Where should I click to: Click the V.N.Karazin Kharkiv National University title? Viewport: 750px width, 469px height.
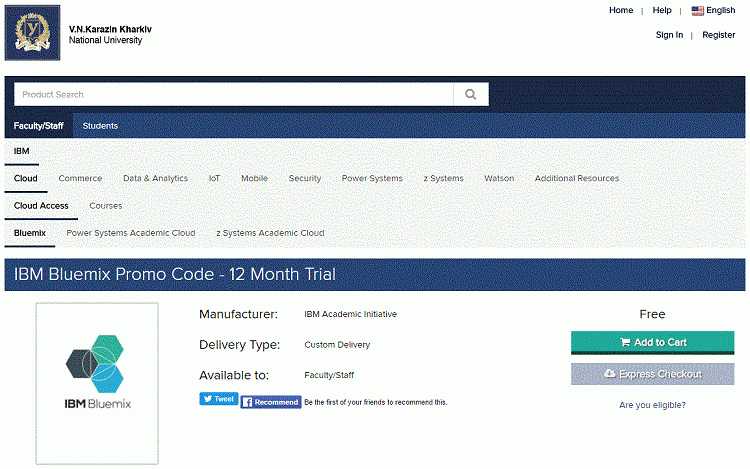click(x=110, y=34)
